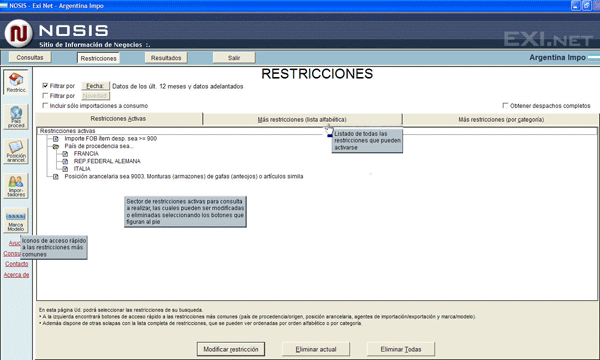
Task: Collapse País de procedencia folder icon
Action: pyautogui.click(x=56, y=147)
